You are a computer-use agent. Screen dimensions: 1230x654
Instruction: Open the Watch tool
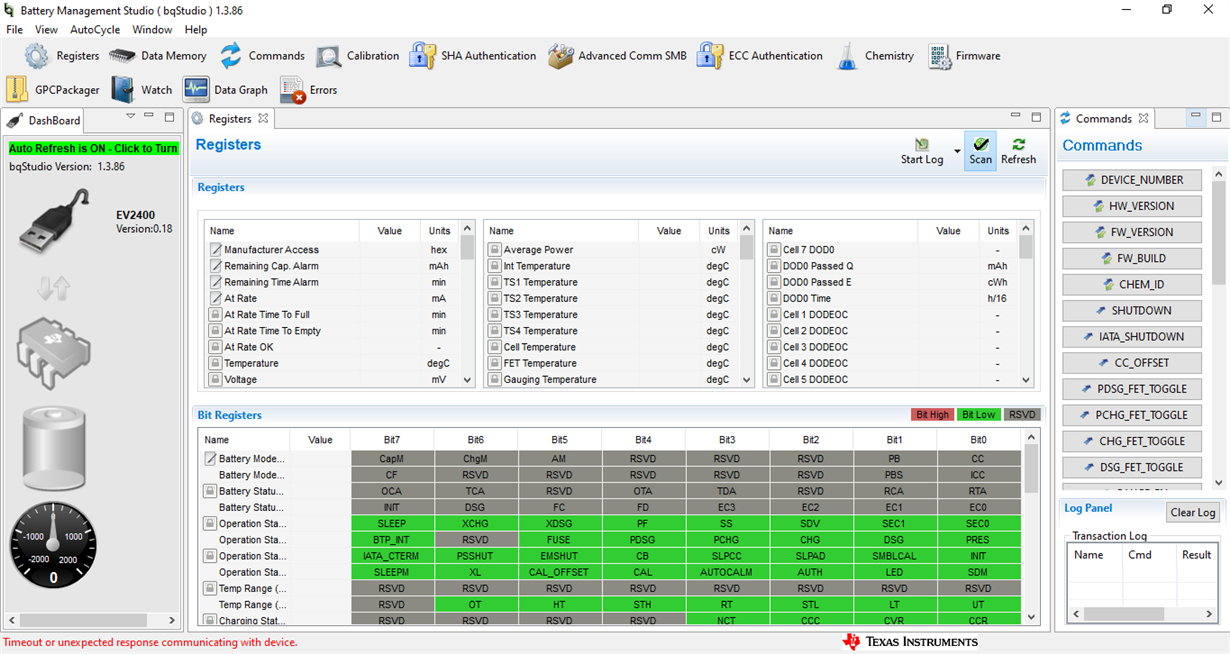(x=142, y=90)
